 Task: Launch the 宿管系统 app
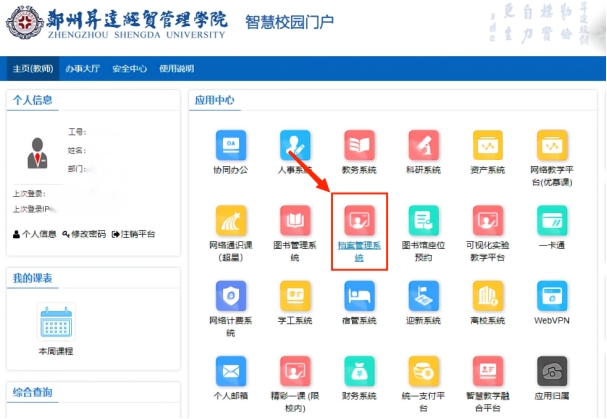coord(359,296)
